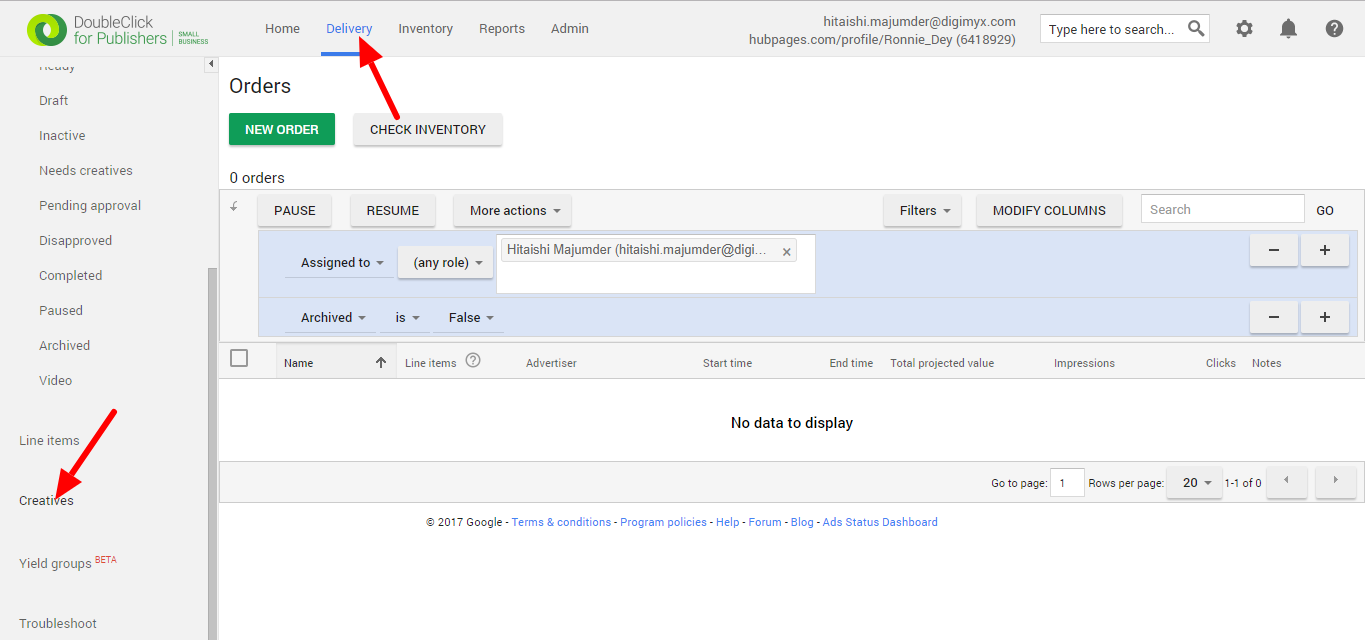Open the (any role) dropdown
This screenshot has width=1365, height=640.
pos(445,262)
